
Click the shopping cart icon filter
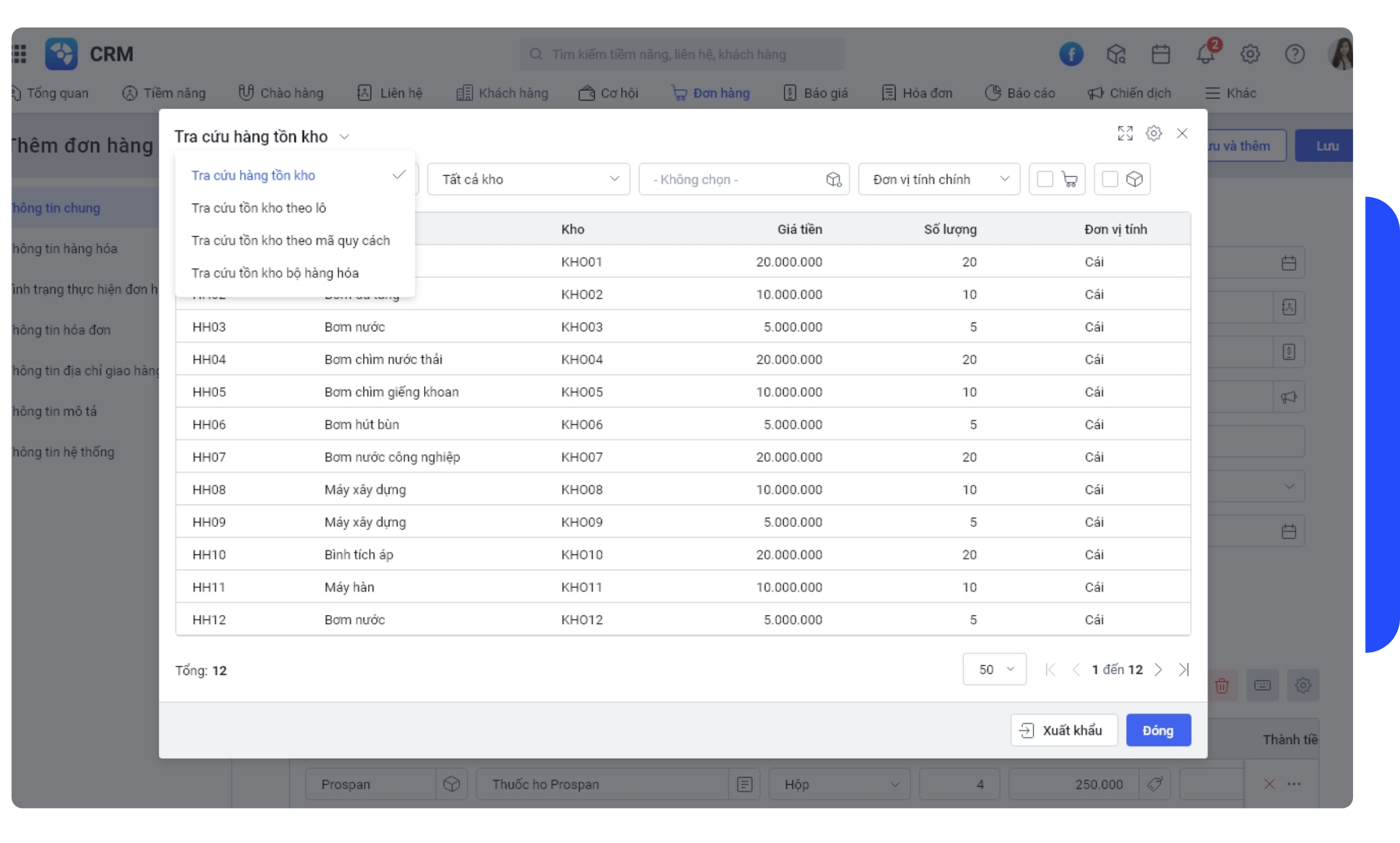click(1069, 179)
